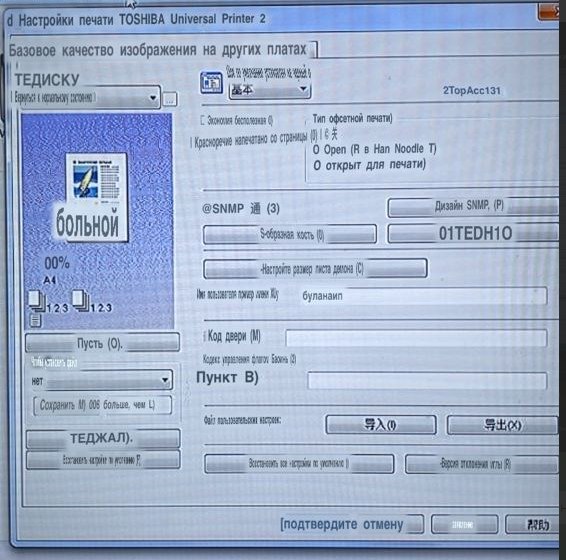This screenshot has height=560, width=566.
Task: Click the A4 paper size label in preview
Action: coord(50,280)
